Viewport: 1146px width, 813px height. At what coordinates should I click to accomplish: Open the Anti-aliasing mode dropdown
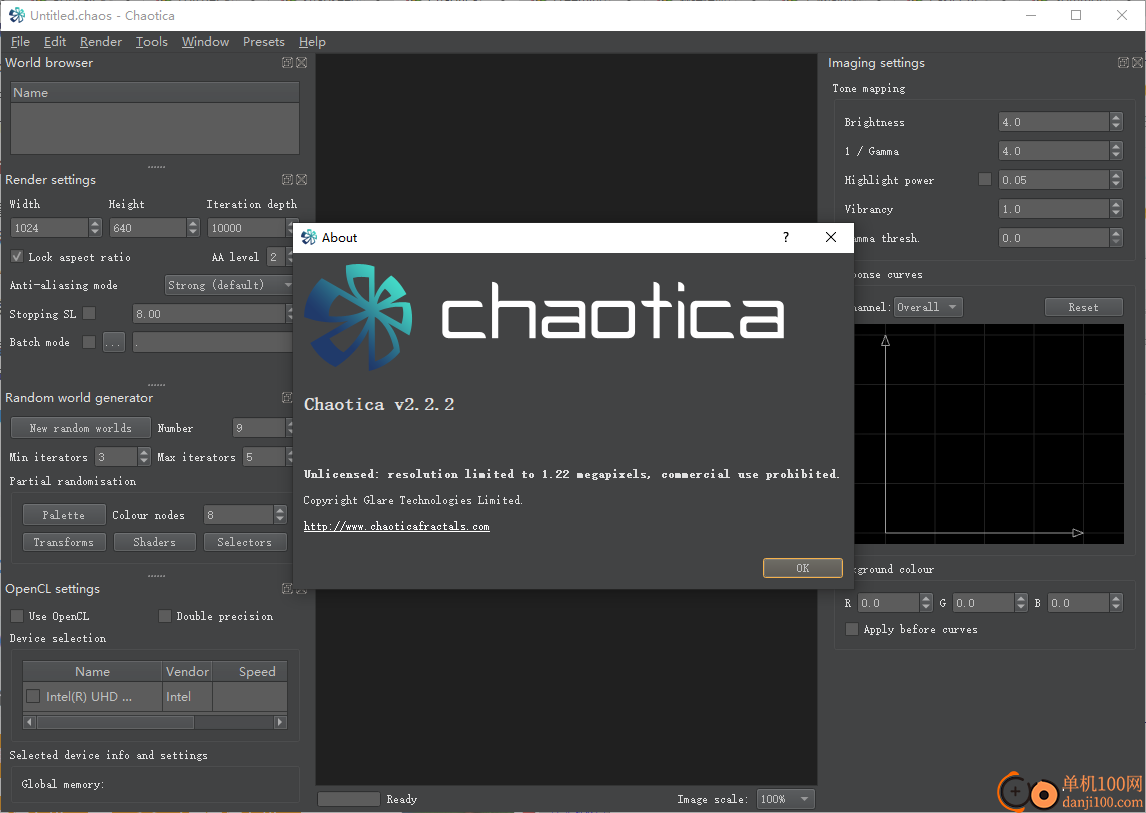229,285
